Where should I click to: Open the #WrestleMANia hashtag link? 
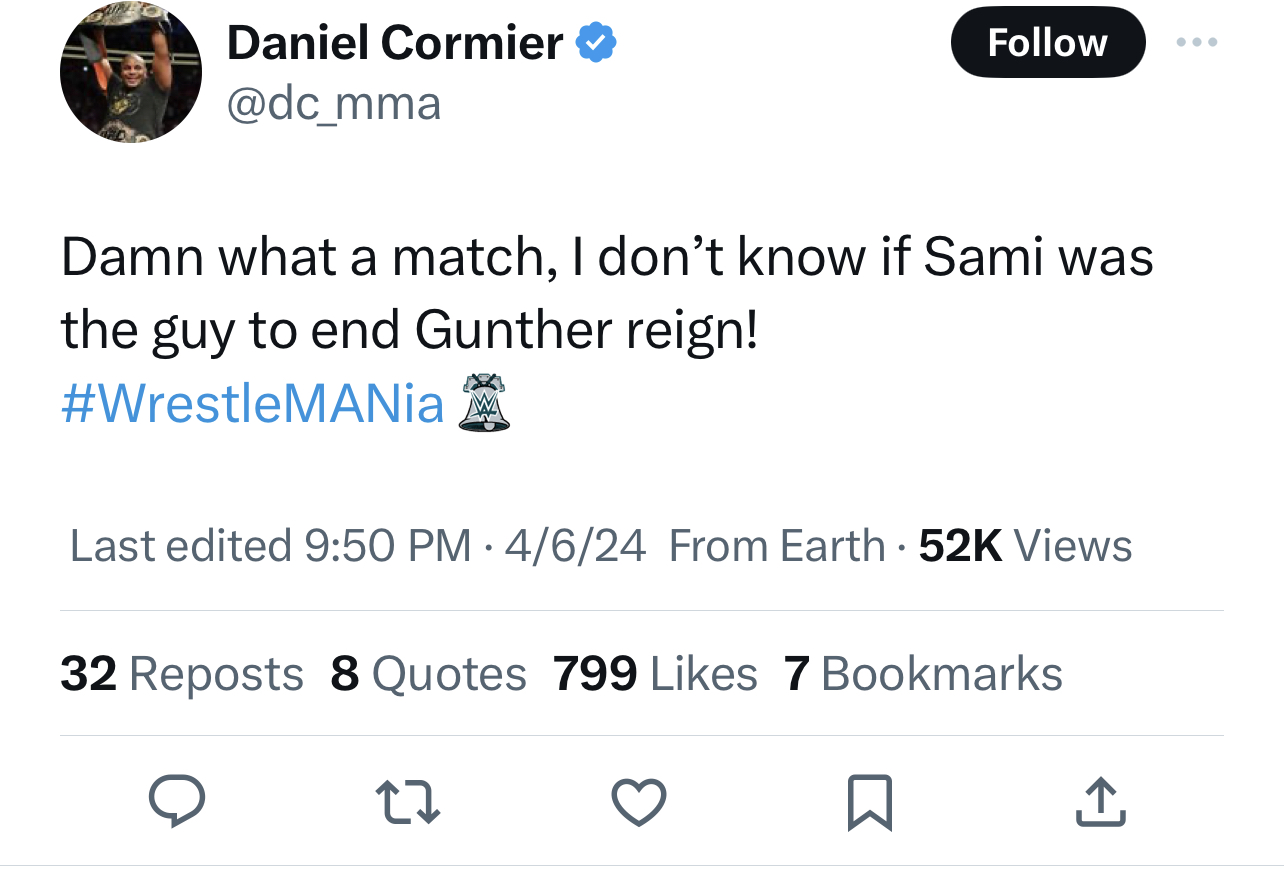click(253, 404)
